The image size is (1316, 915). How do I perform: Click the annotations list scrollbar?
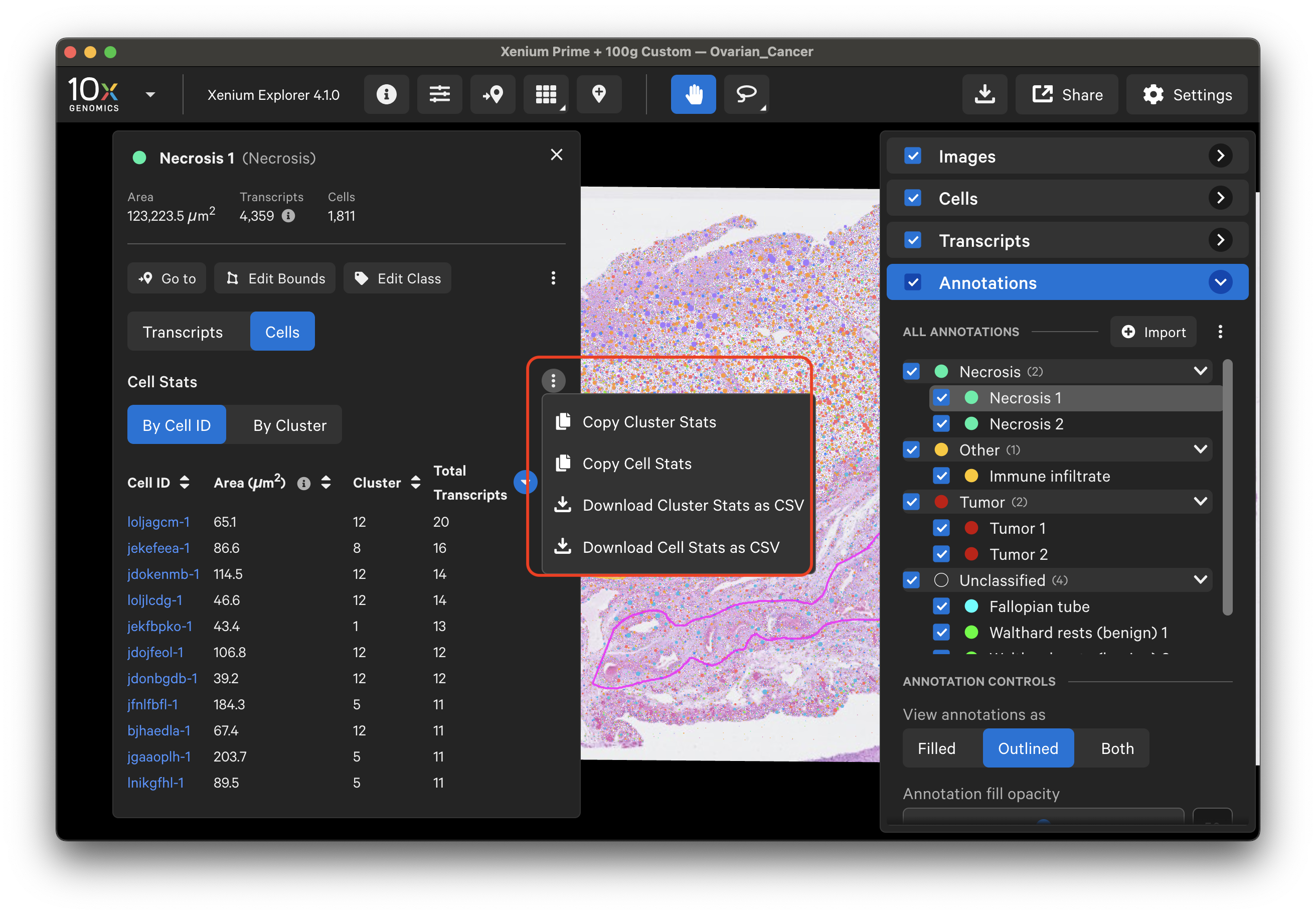tap(1227, 487)
